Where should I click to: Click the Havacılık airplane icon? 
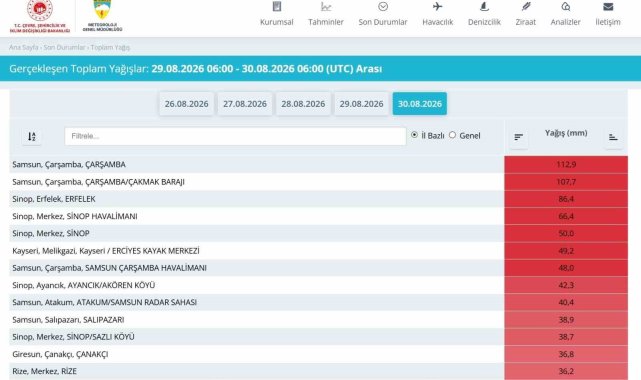[x=437, y=7]
